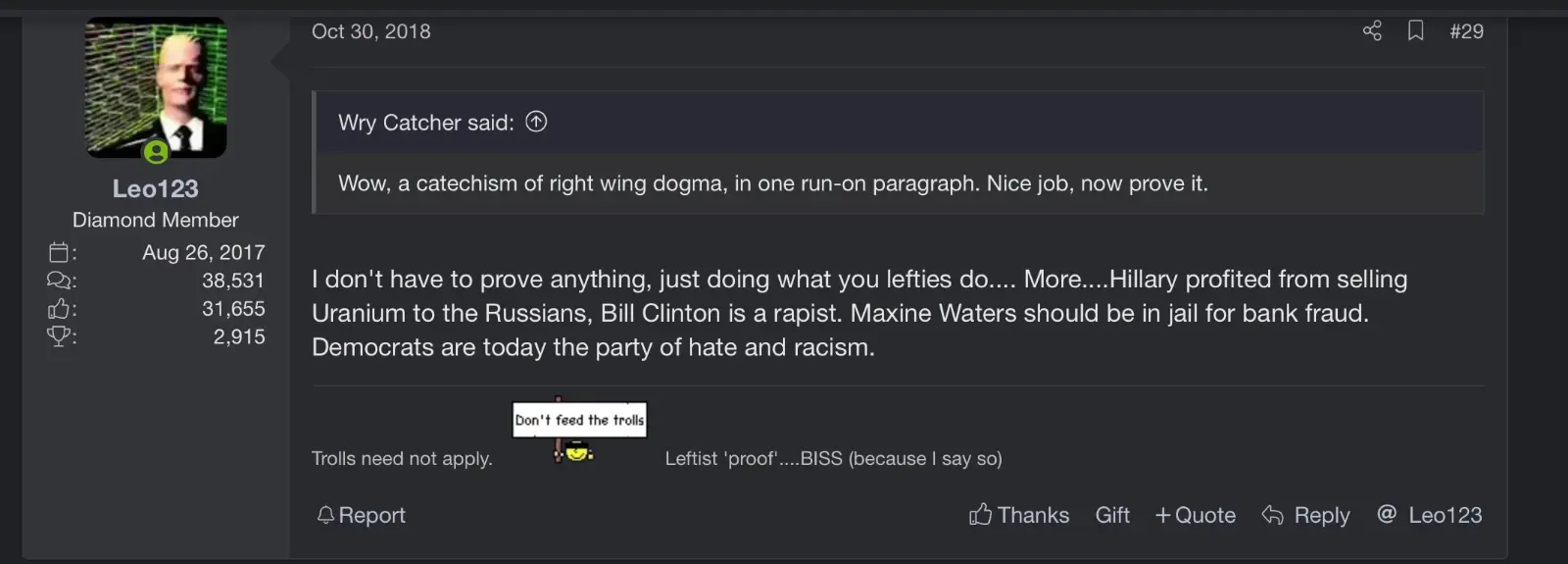Click the reaction score thumbs-up icon in profile
1568x564 pixels.
coord(60,309)
